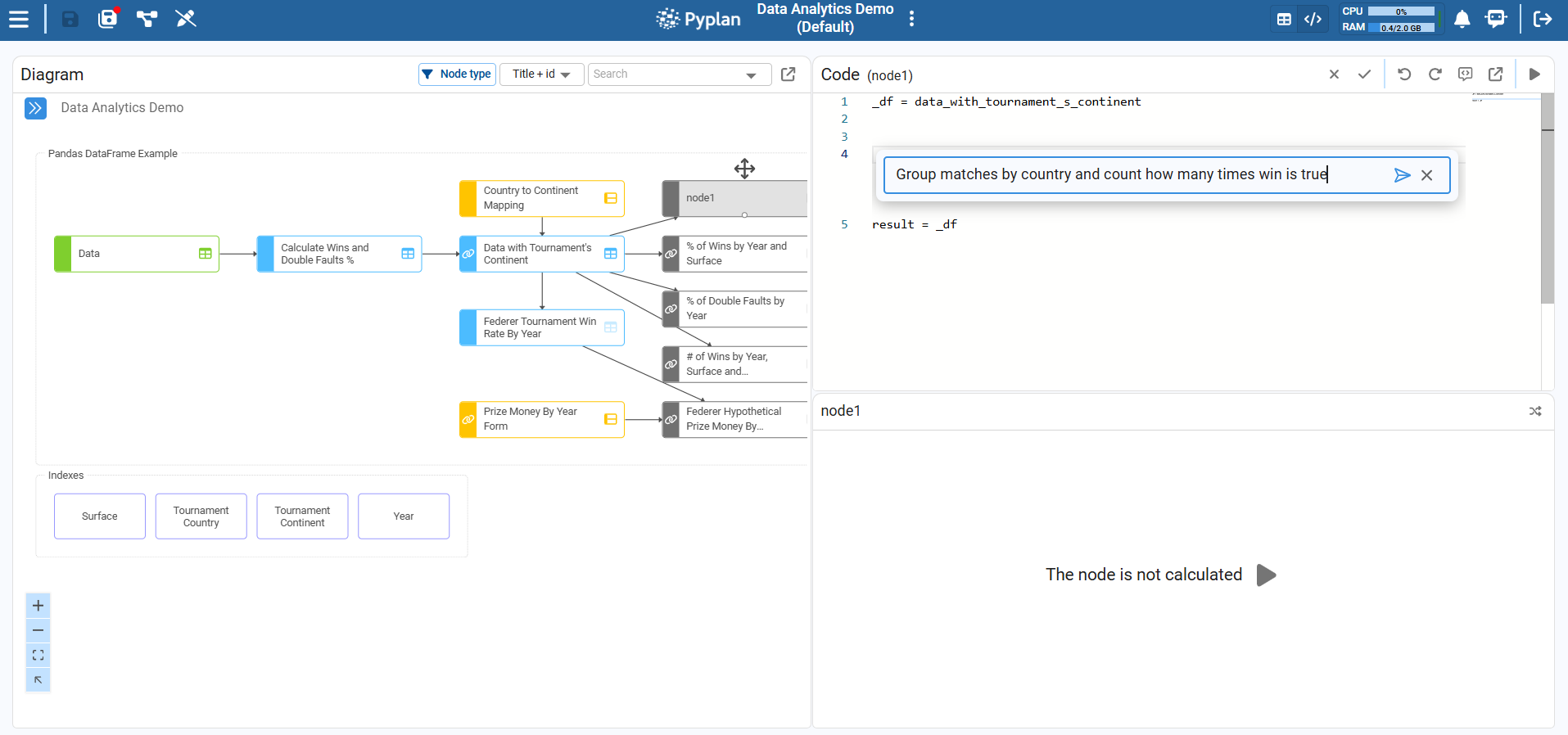Open the hamburger main menu
Screen dimensions: 1568x735
(x=19, y=19)
